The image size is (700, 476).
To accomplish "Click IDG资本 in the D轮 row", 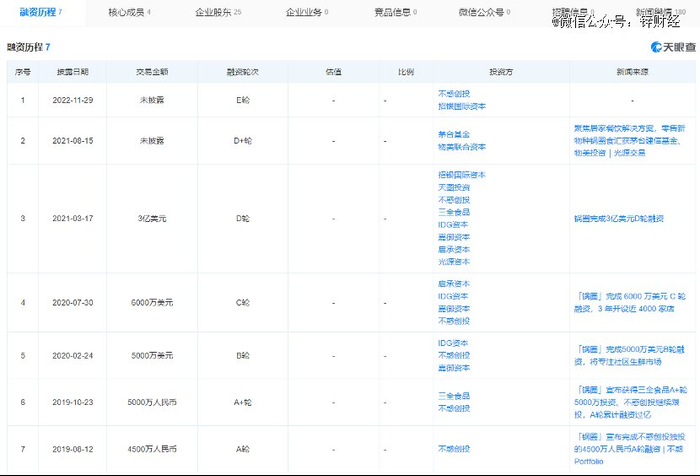I will 453,225.
